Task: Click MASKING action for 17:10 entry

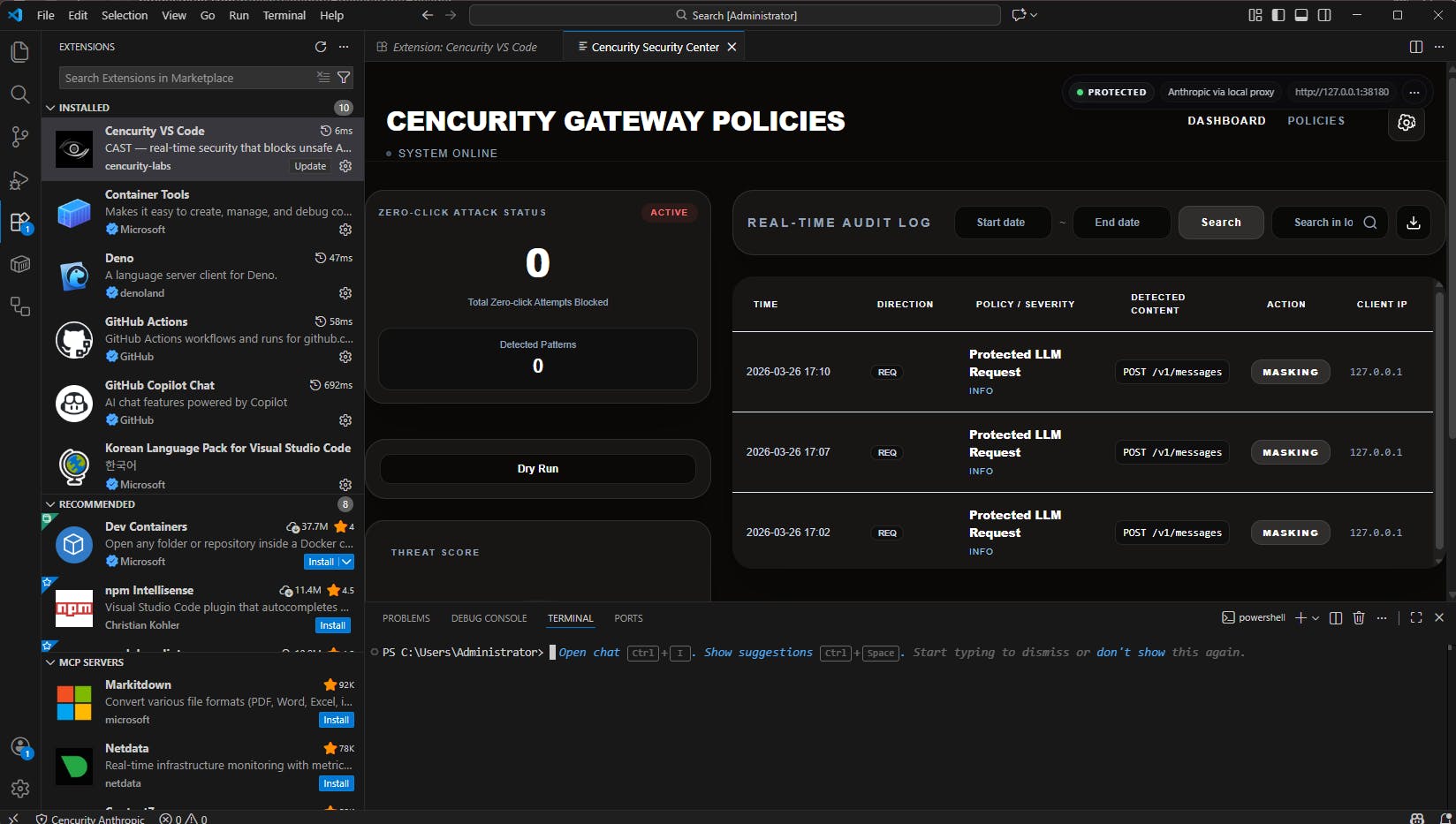Action: coord(1290,372)
